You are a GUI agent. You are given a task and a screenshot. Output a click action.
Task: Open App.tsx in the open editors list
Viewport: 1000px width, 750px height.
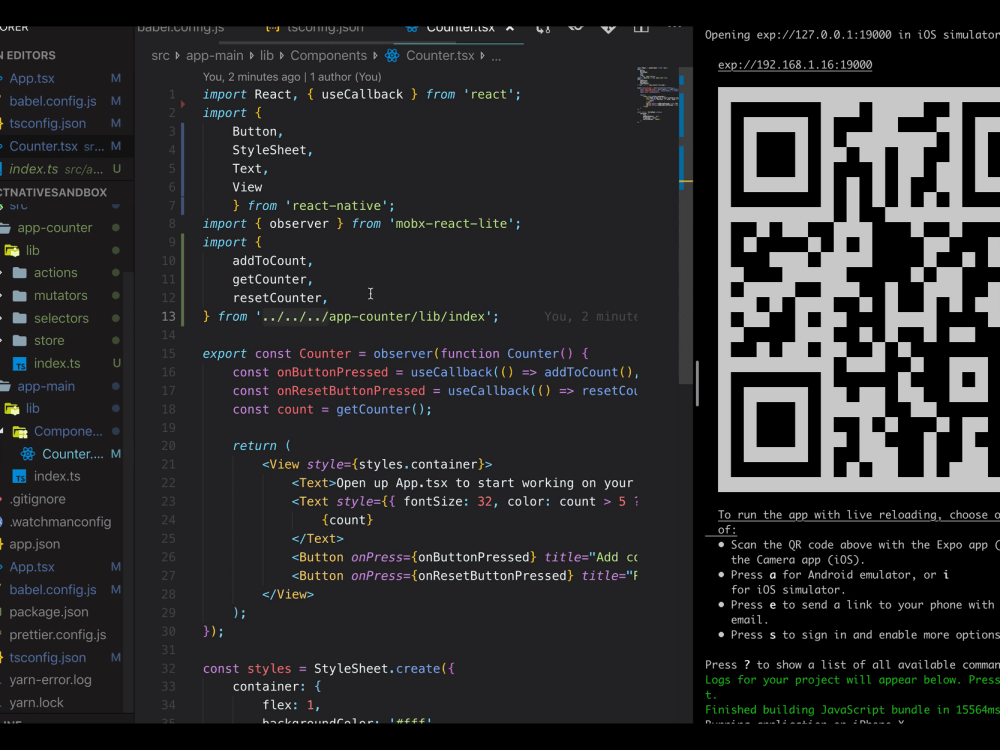pyautogui.click(x=32, y=78)
